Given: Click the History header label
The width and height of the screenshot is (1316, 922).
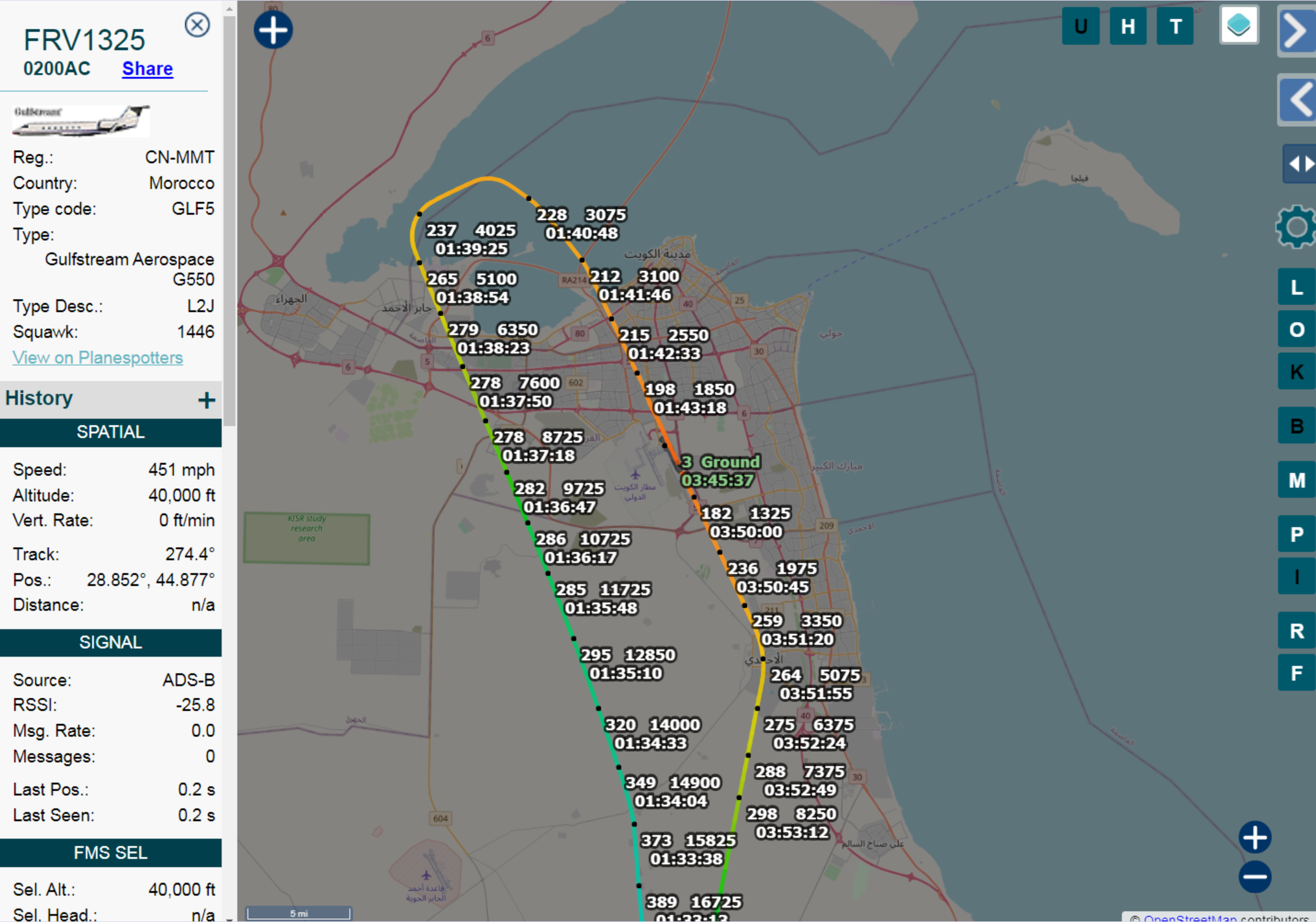Looking at the screenshot, I should pyautogui.click(x=39, y=398).
